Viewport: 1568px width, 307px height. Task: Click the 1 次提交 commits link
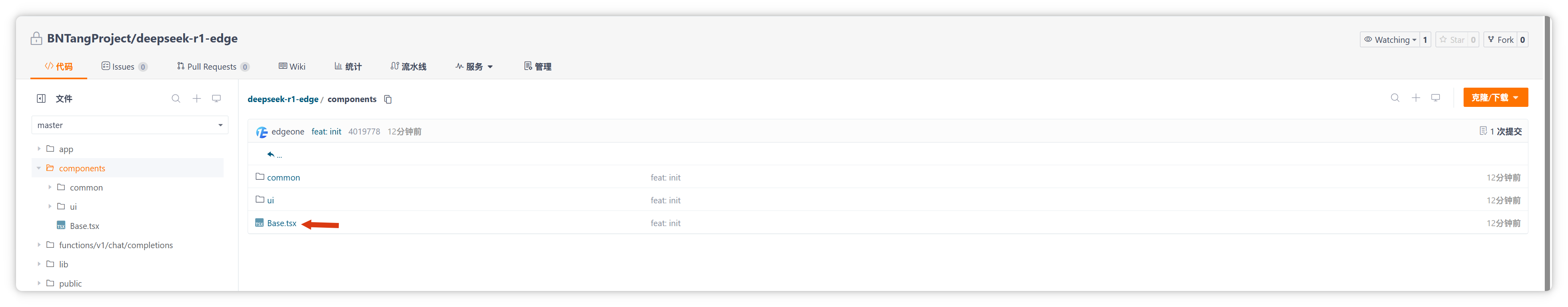1500,132
